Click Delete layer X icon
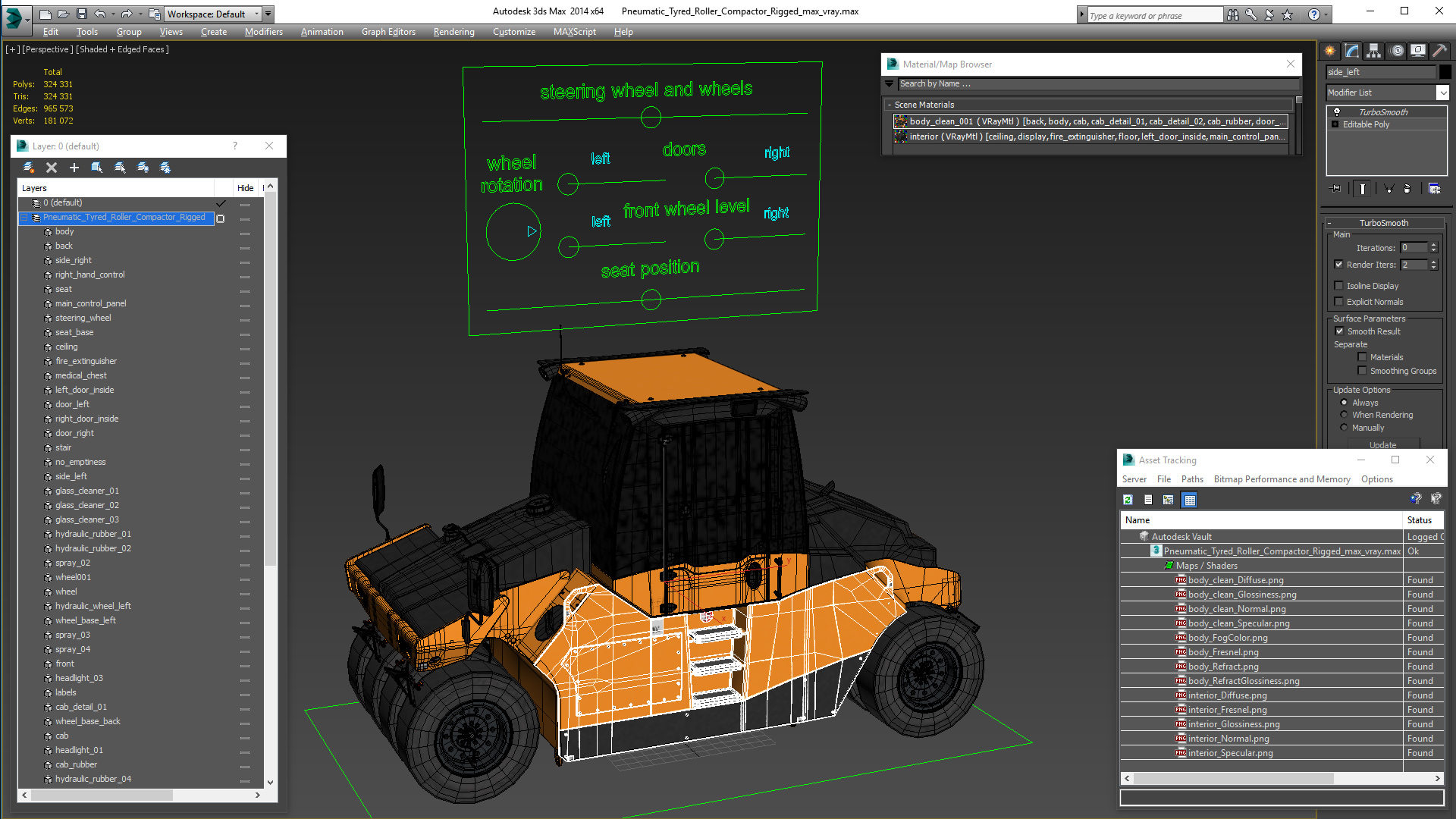The height and width of the screenshot is (819, 1456). [52, 168]
